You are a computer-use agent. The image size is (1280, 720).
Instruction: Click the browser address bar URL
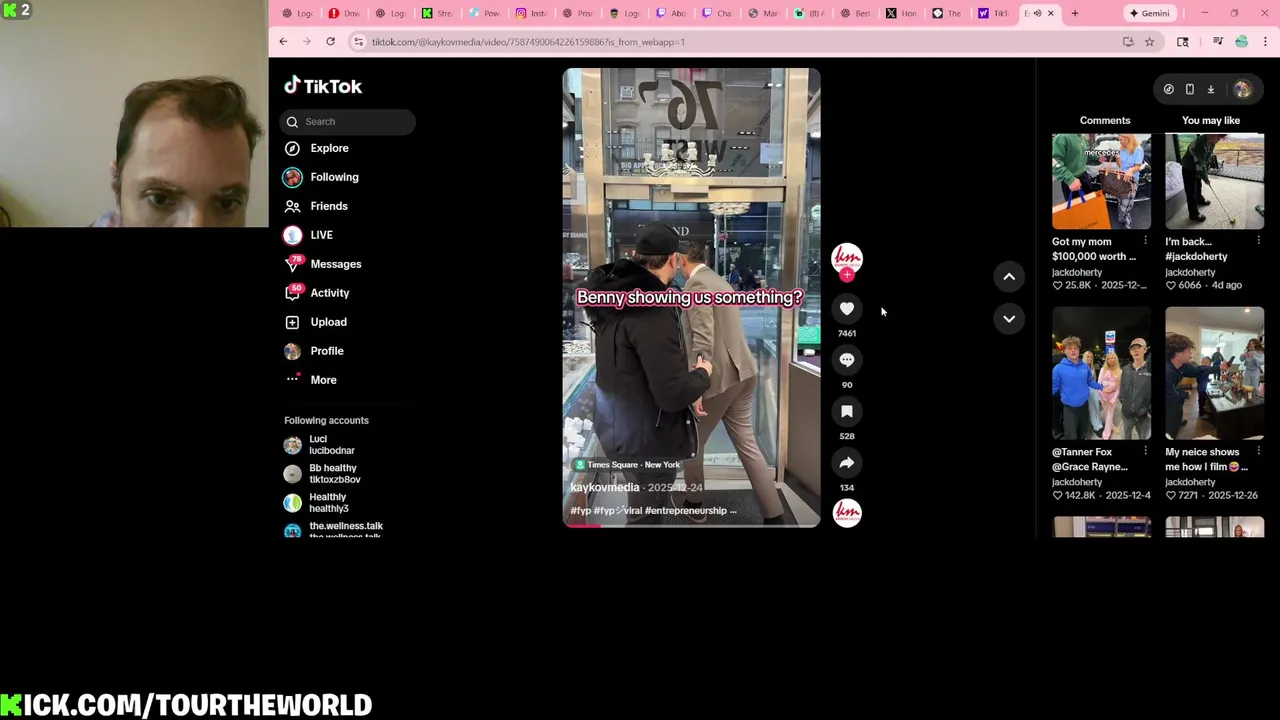[528, 42]
